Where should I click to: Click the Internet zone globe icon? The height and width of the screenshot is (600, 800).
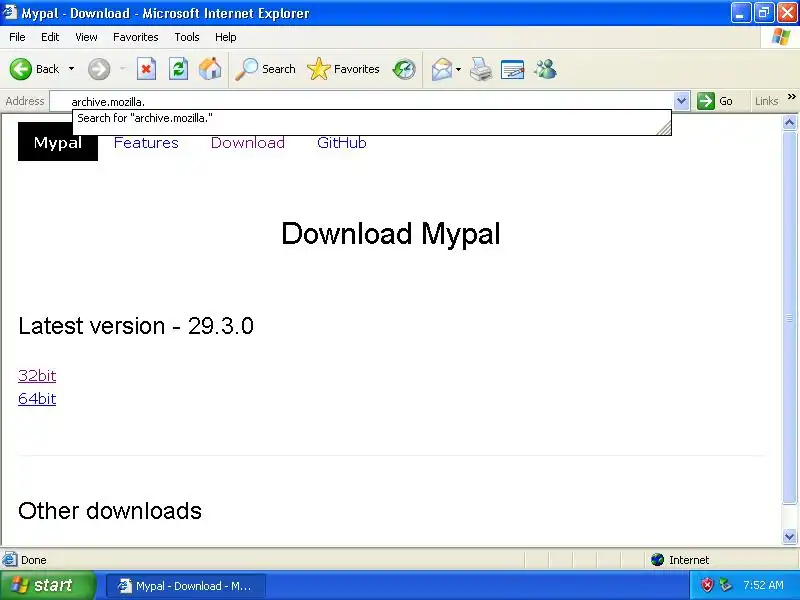[657, 560]
